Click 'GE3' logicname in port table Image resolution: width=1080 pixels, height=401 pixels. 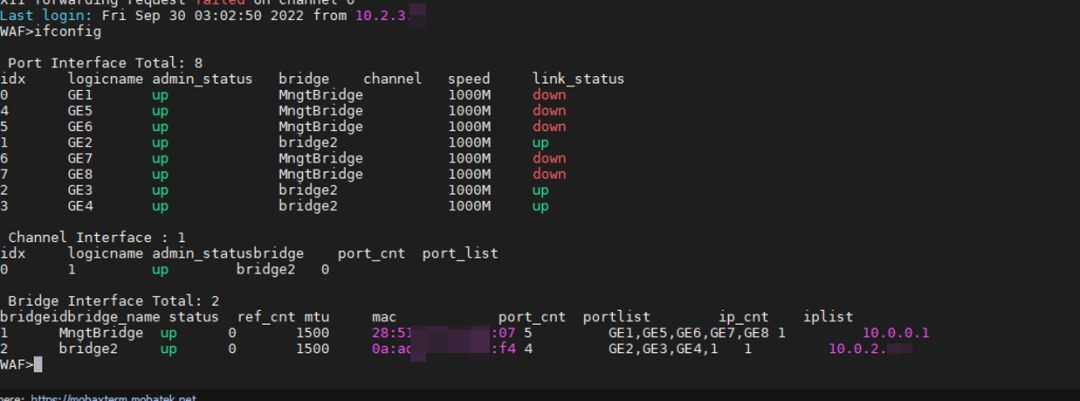80,189
